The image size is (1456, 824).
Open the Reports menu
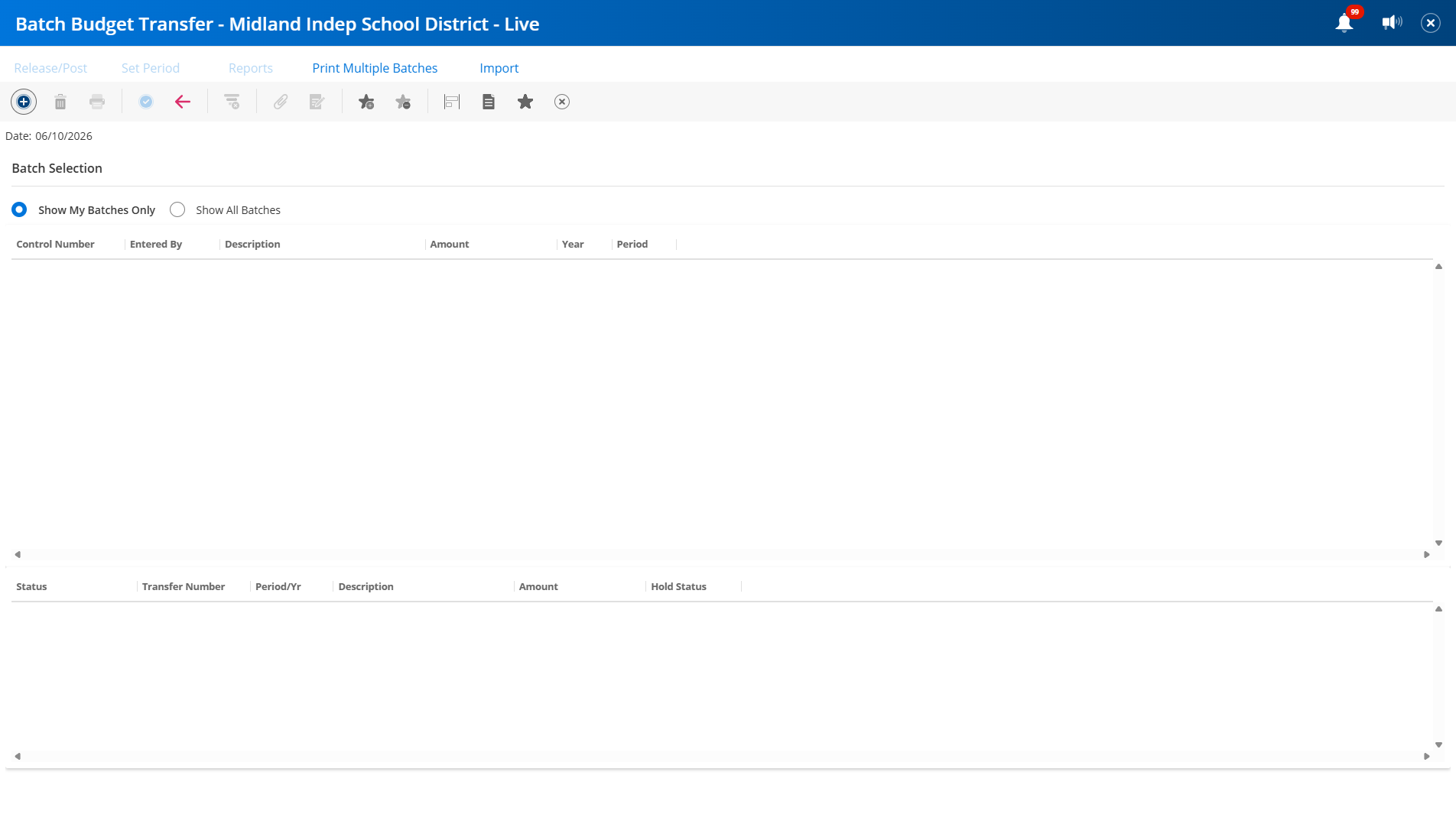[251, 68]
